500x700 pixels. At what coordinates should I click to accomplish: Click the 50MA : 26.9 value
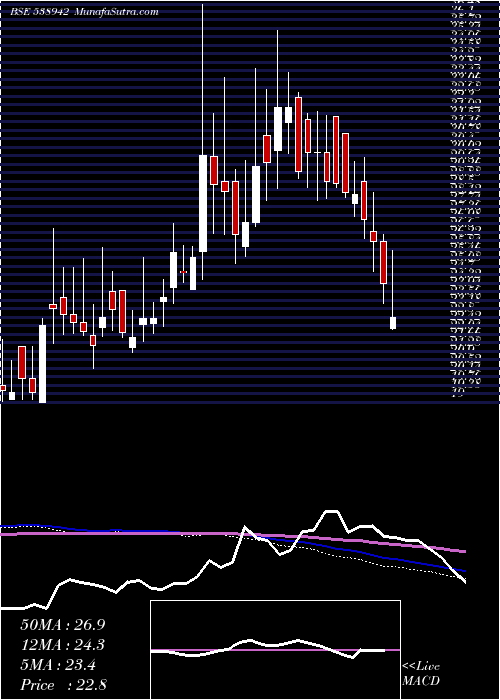tap(63, 625)
